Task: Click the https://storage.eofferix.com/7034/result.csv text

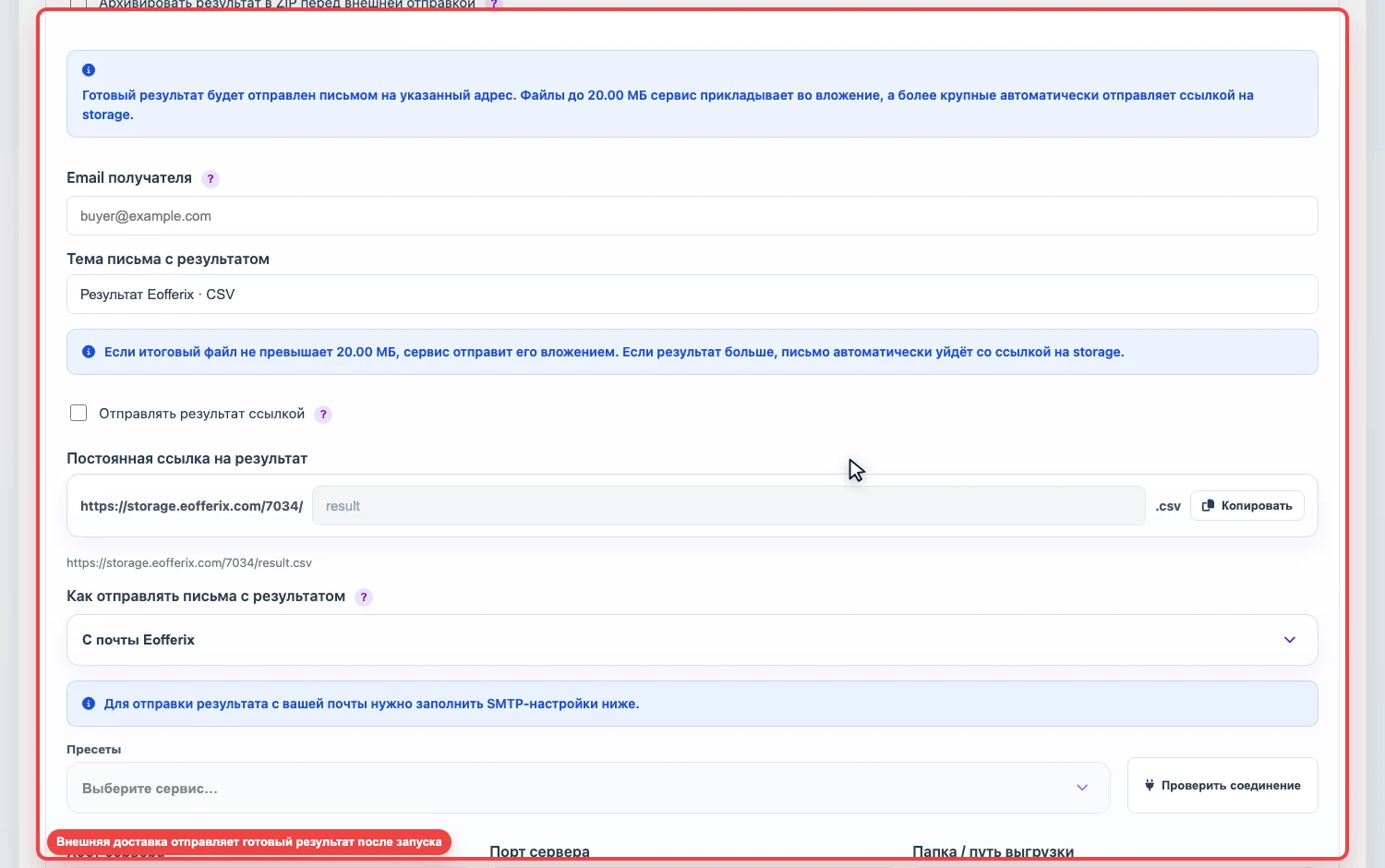Action: (x=189, y=562)
